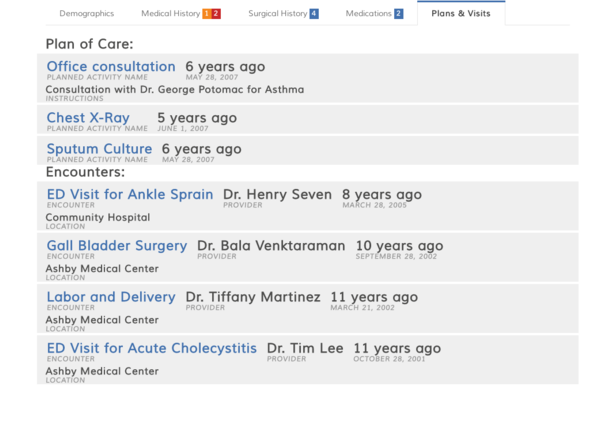615x424 pixels.
Task: Click orange badge on Medical History
Action: click(x=207, y=13)
